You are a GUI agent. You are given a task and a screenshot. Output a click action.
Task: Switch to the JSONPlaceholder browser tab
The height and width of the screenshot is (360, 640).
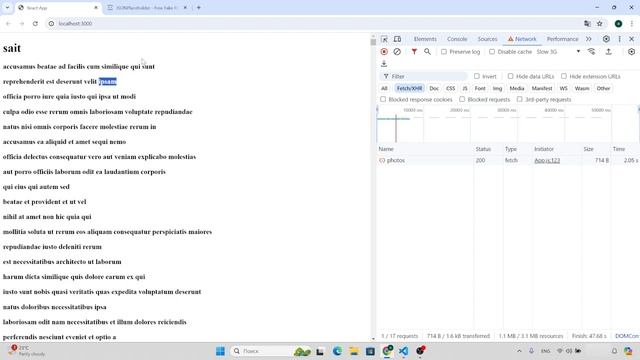[146, 8]
